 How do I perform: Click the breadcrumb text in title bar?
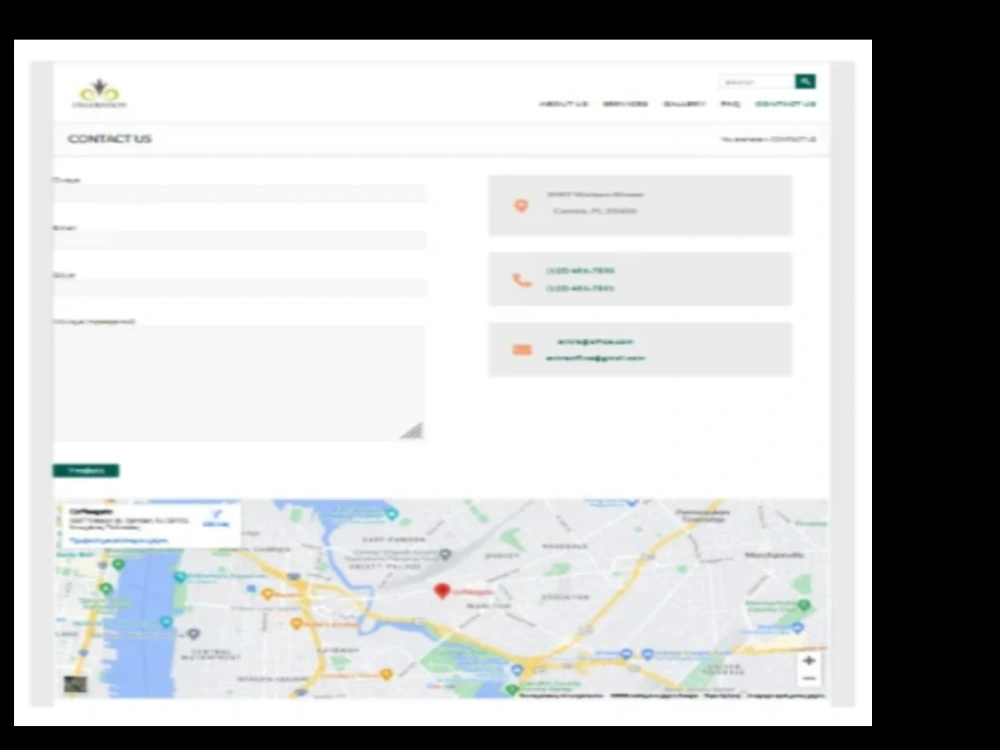coord(768,139)
